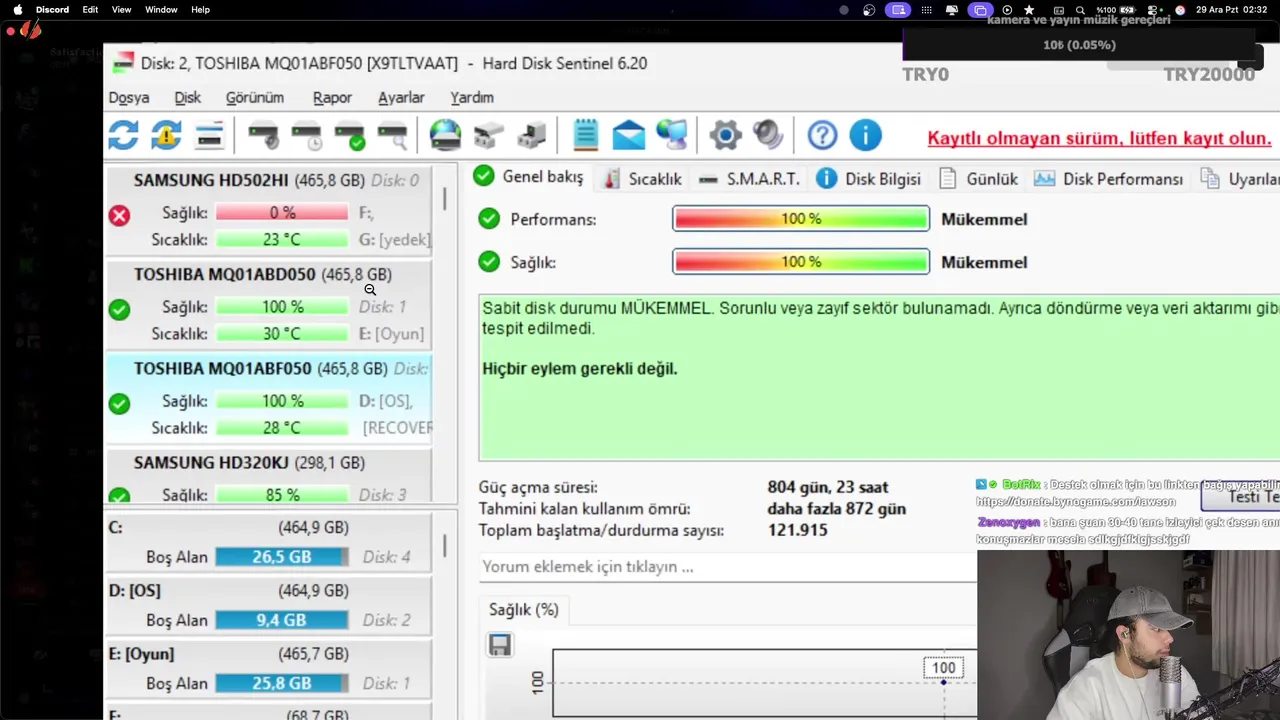
Task: Click the globe over disk toolbar icon
Action: tap(445, 135)
